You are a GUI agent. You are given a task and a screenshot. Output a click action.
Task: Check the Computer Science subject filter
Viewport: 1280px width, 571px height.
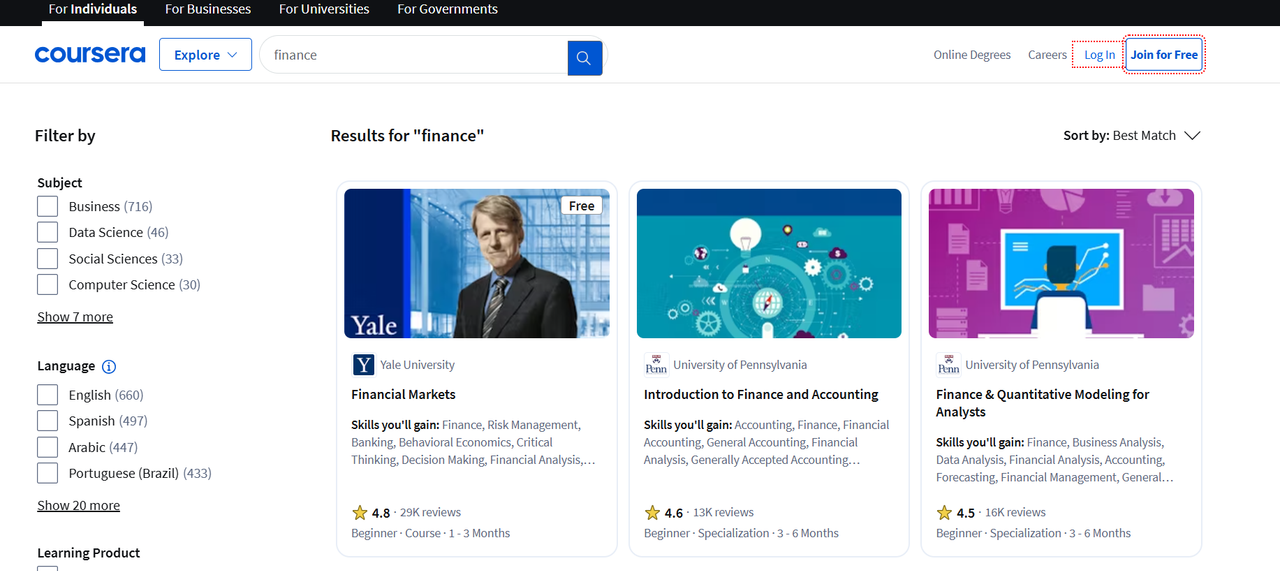[48, 285]
